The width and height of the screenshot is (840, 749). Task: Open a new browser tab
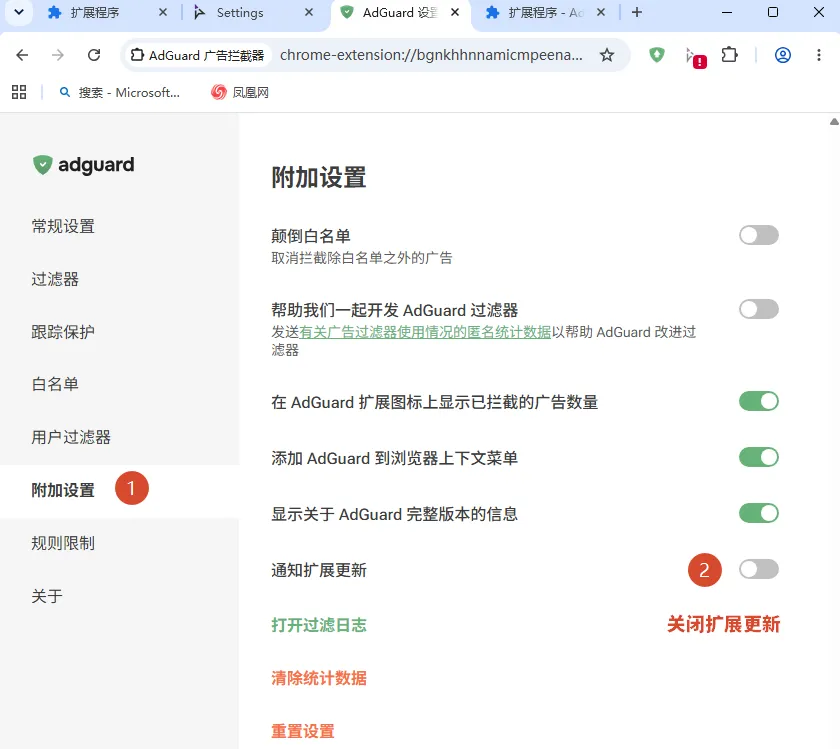tap(636, 12)
